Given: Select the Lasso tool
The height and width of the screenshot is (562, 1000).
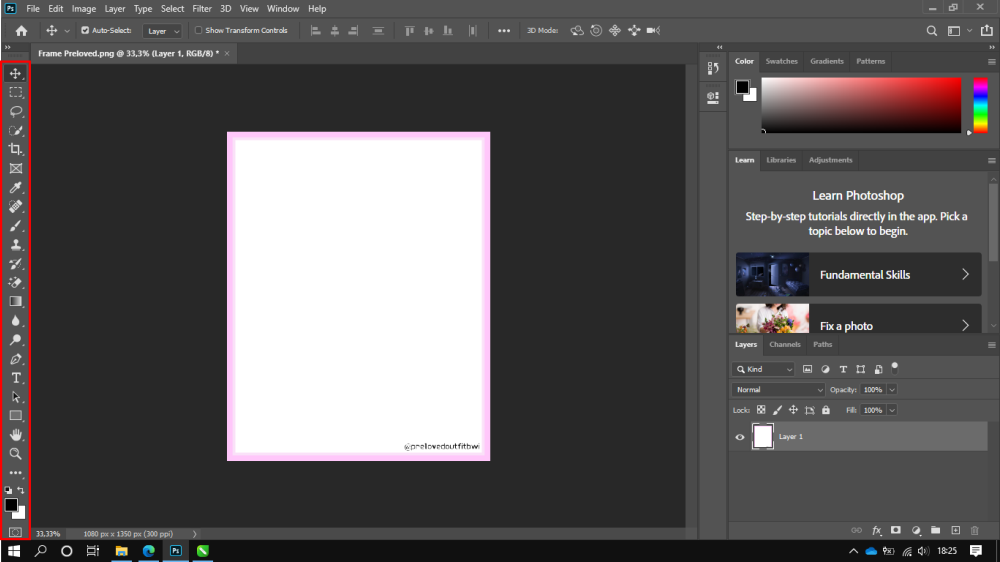Looking at the screenshot, I should point(16,111).
